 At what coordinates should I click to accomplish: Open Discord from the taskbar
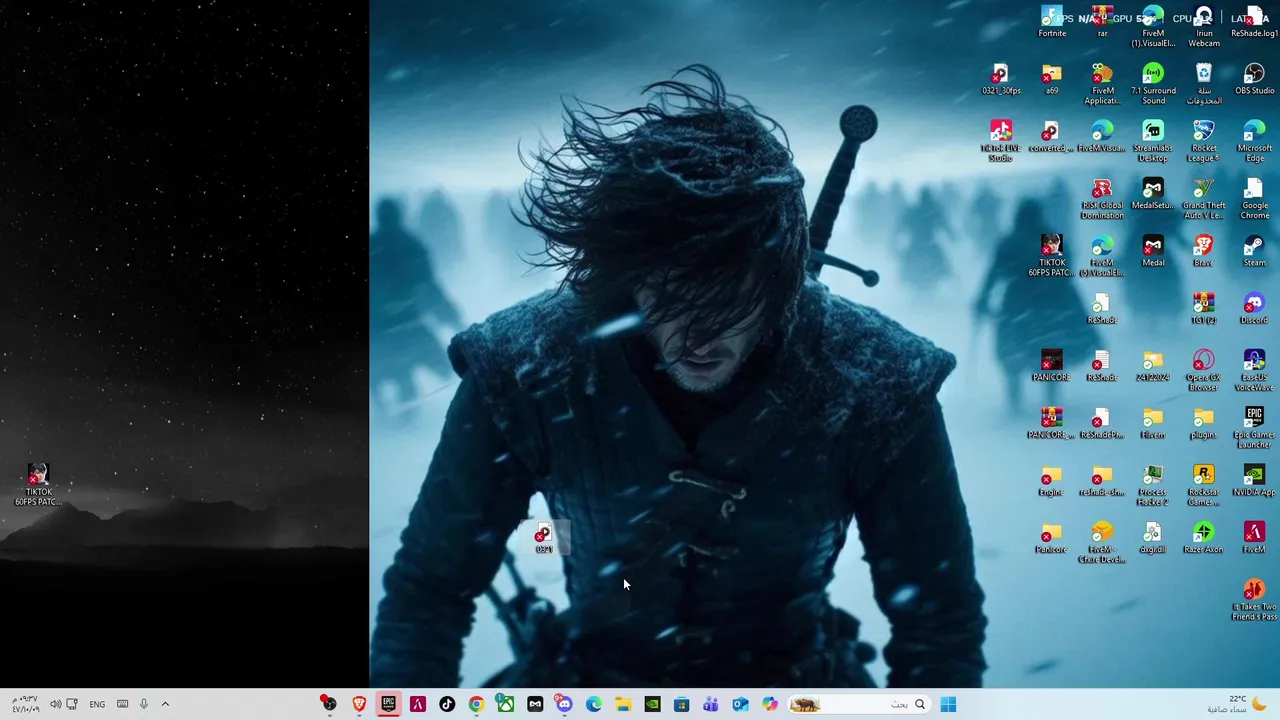pos(564,704)
